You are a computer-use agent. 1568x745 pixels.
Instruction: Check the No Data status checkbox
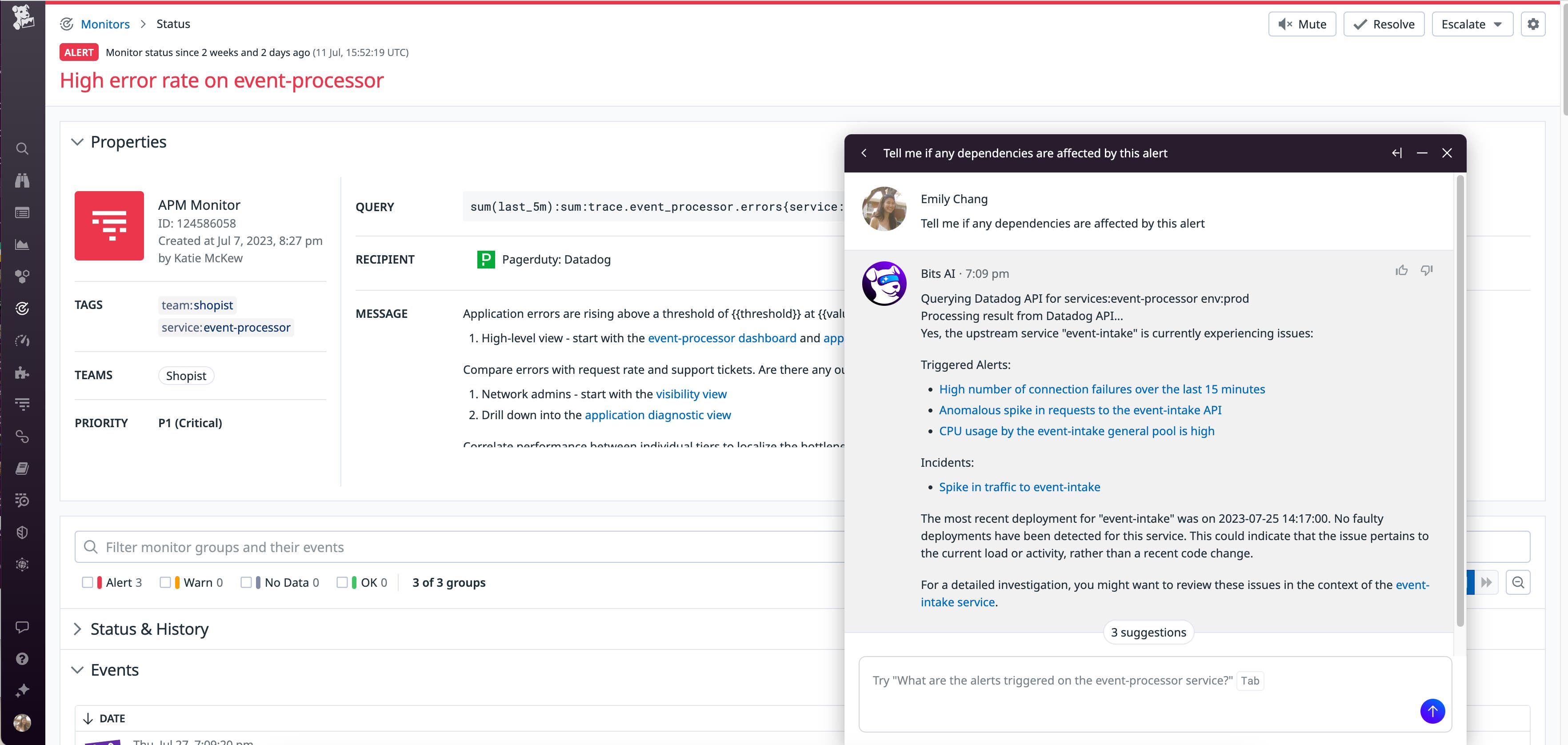tap(247, 582)
